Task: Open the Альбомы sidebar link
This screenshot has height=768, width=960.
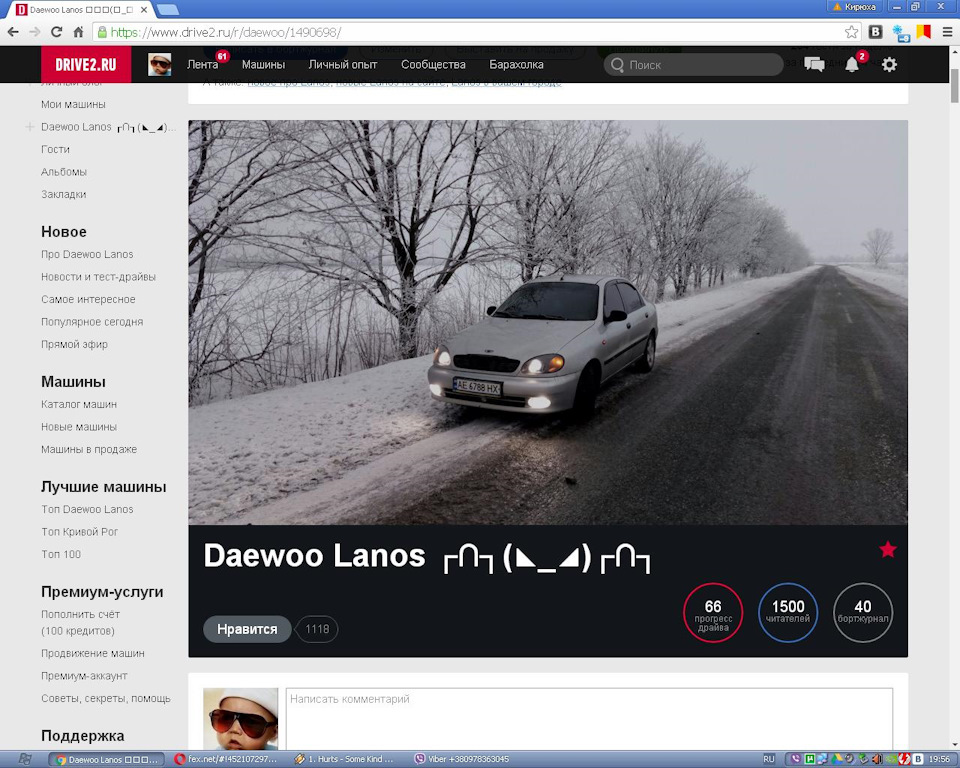Action: tap(64, 172)
